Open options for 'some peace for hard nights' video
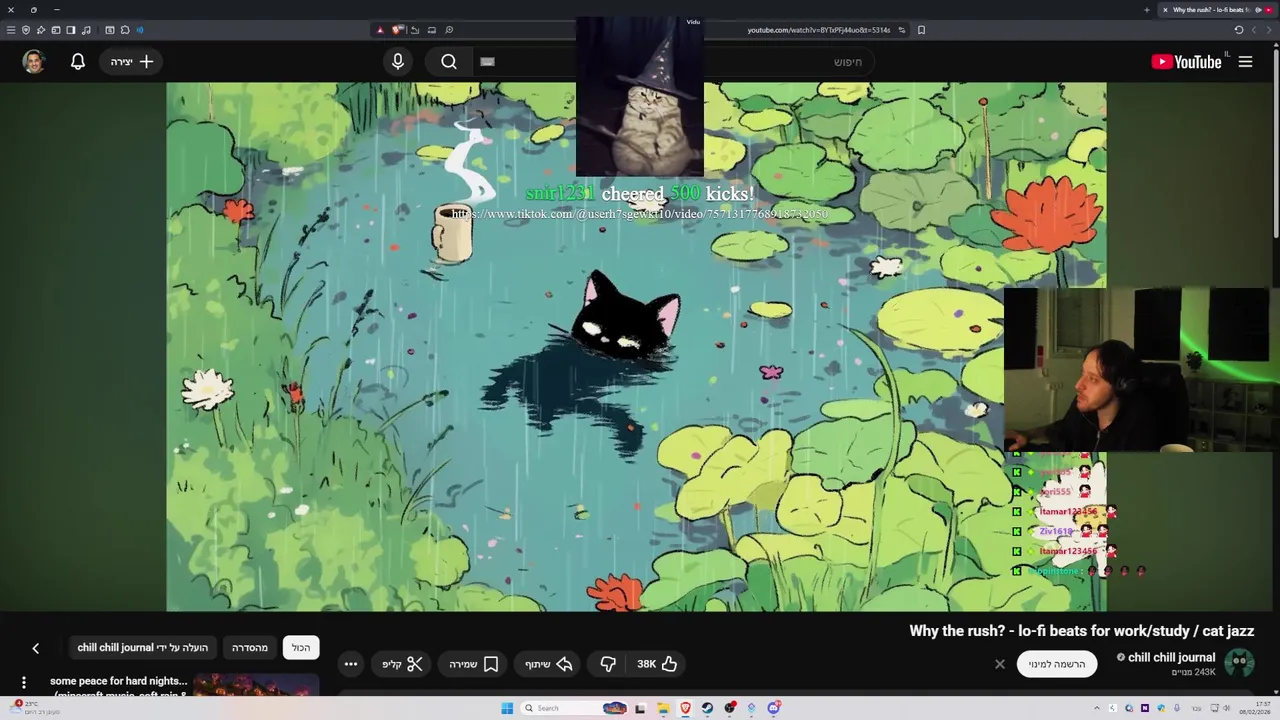 tap(23, 683)
